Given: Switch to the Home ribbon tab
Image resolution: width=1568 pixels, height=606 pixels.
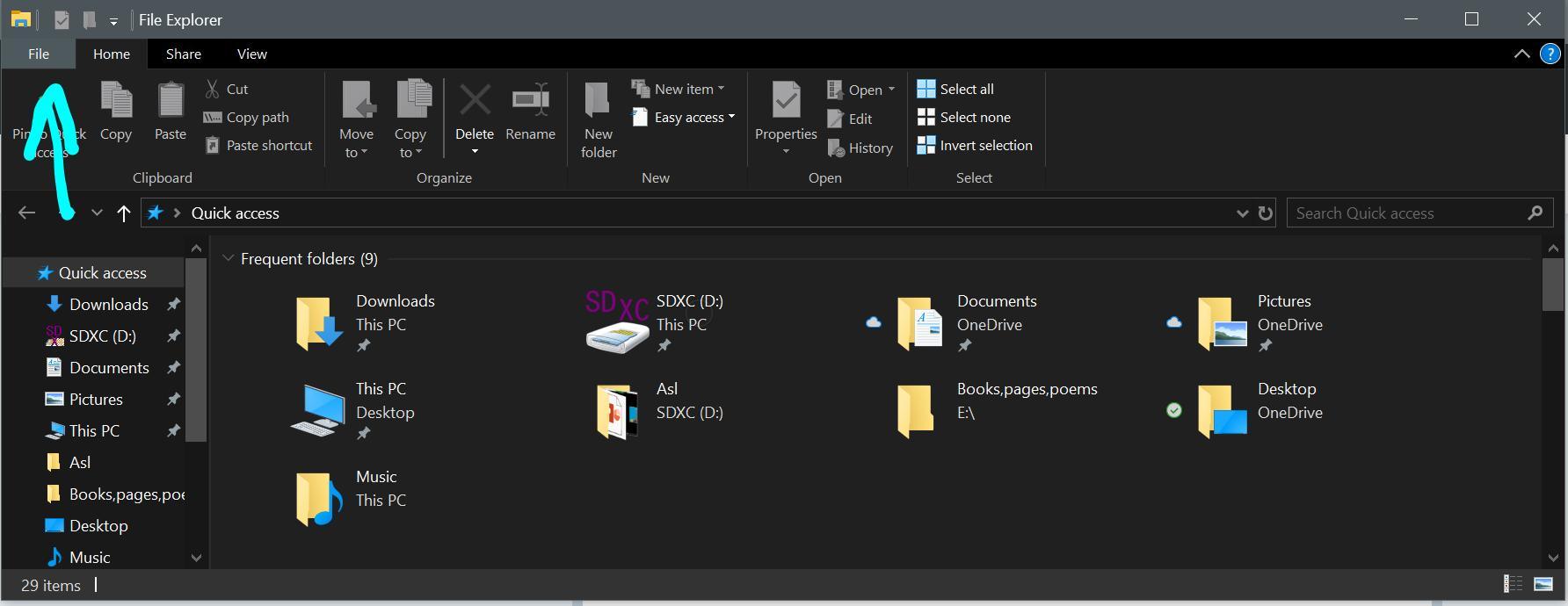Looking at the screenshot, I should point(112,54).
